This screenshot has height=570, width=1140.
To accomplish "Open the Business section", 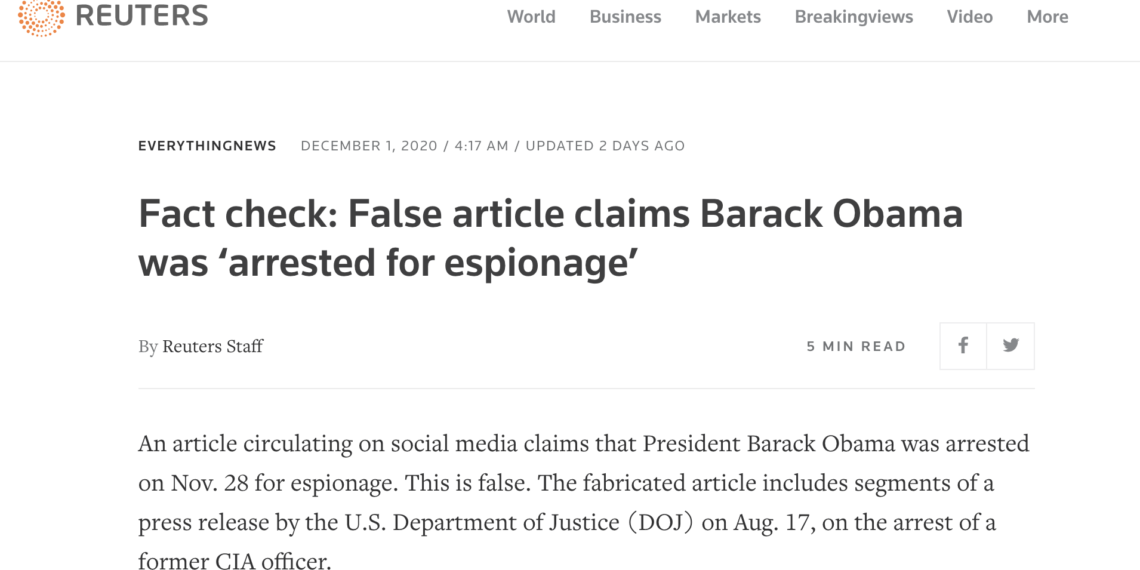I will coord(625,17).
